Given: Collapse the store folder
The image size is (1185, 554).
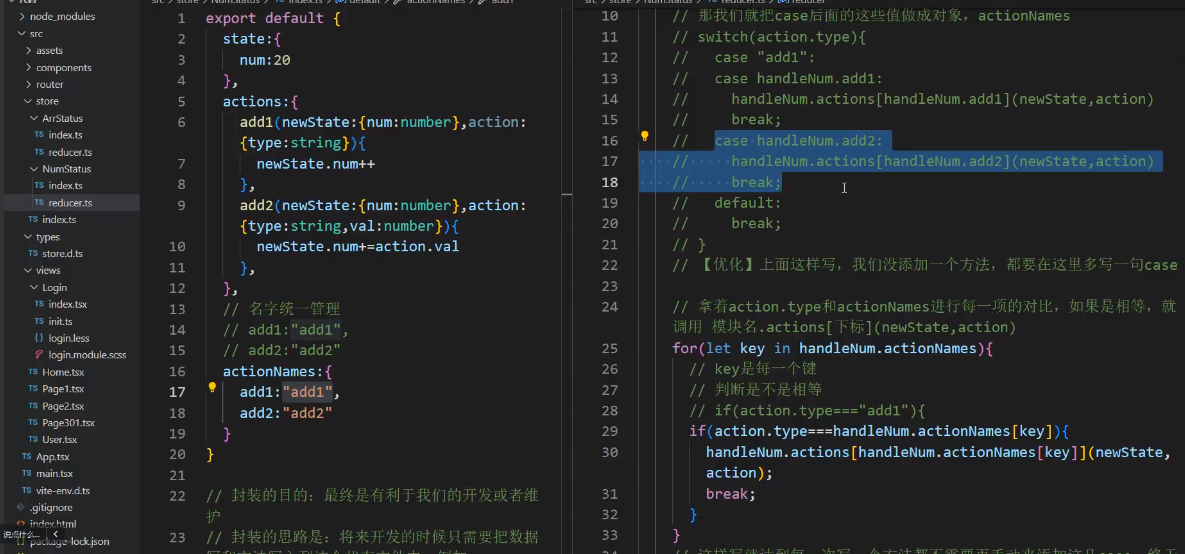Looking at the screenshot, I should (x=28, y=101).
